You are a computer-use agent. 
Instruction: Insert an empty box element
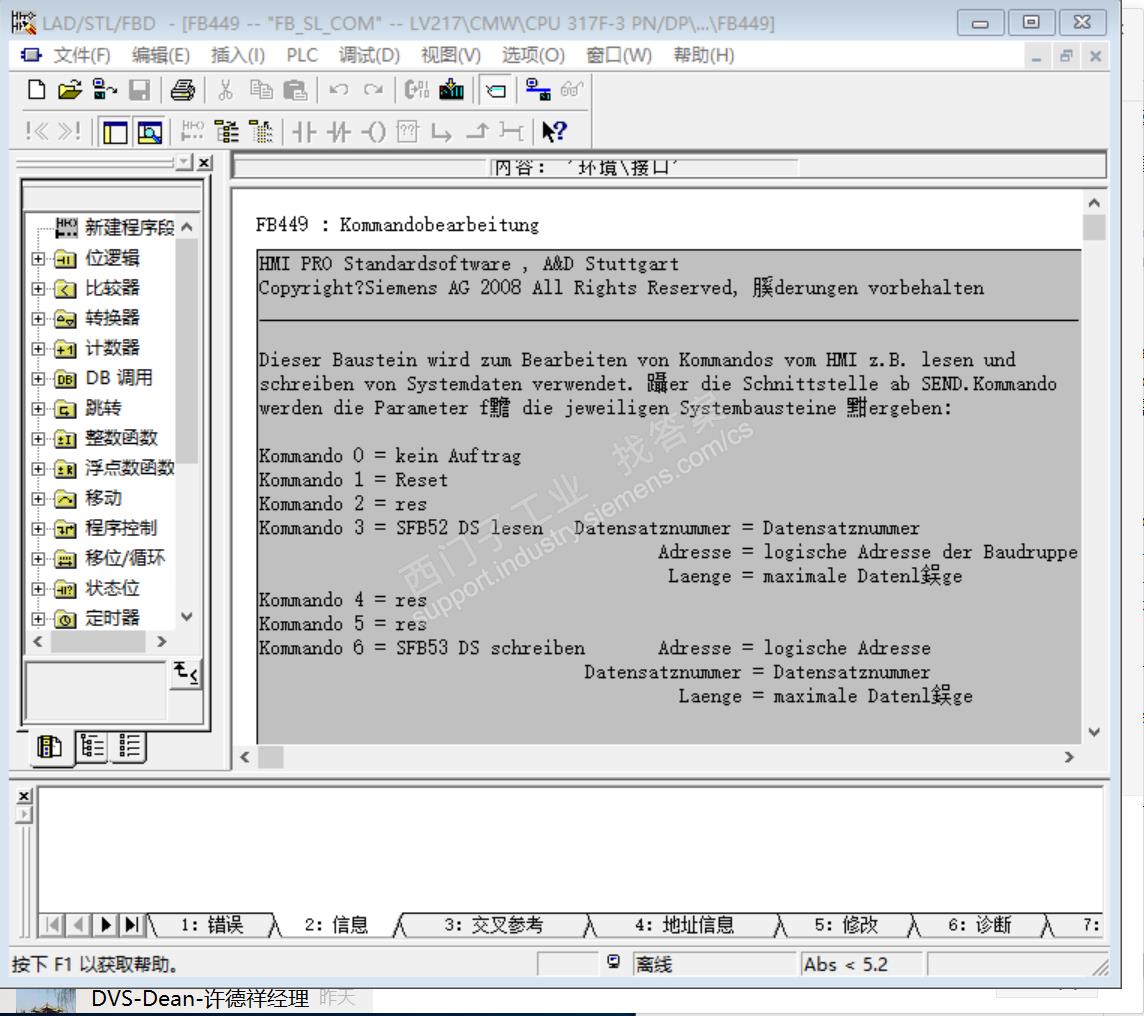point(407,132)
